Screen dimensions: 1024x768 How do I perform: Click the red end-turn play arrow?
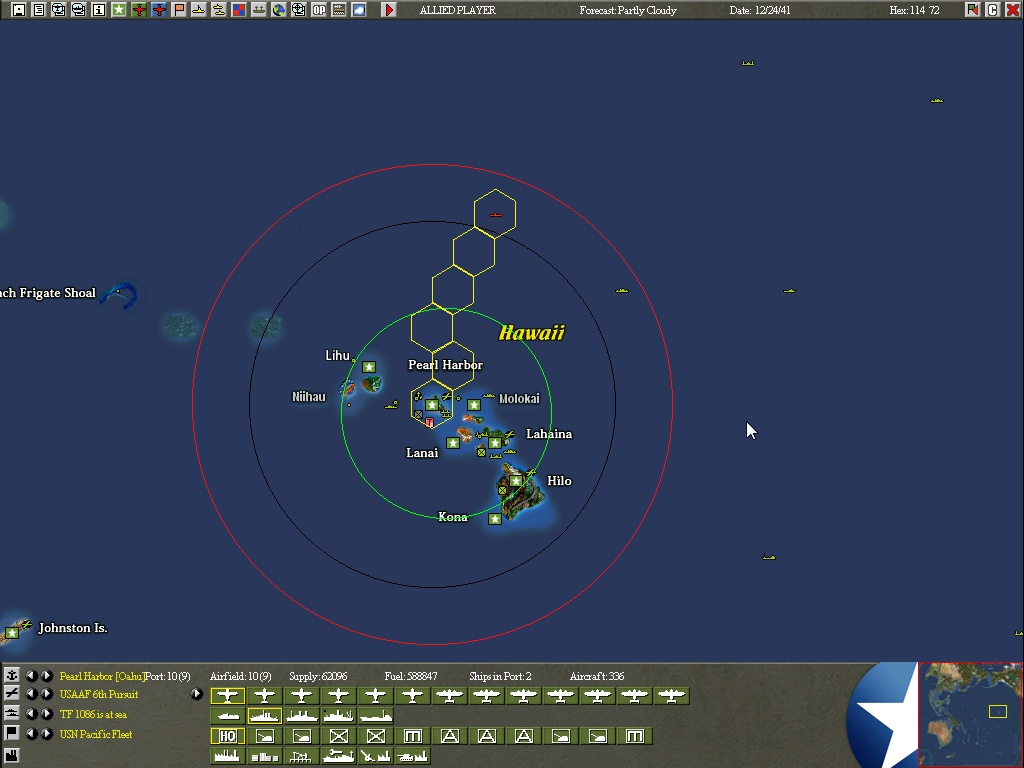tap(389, 10)
